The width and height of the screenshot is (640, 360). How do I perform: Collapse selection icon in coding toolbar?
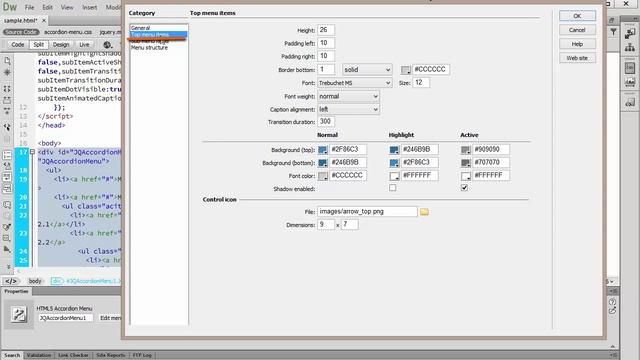tap(7, 100)
